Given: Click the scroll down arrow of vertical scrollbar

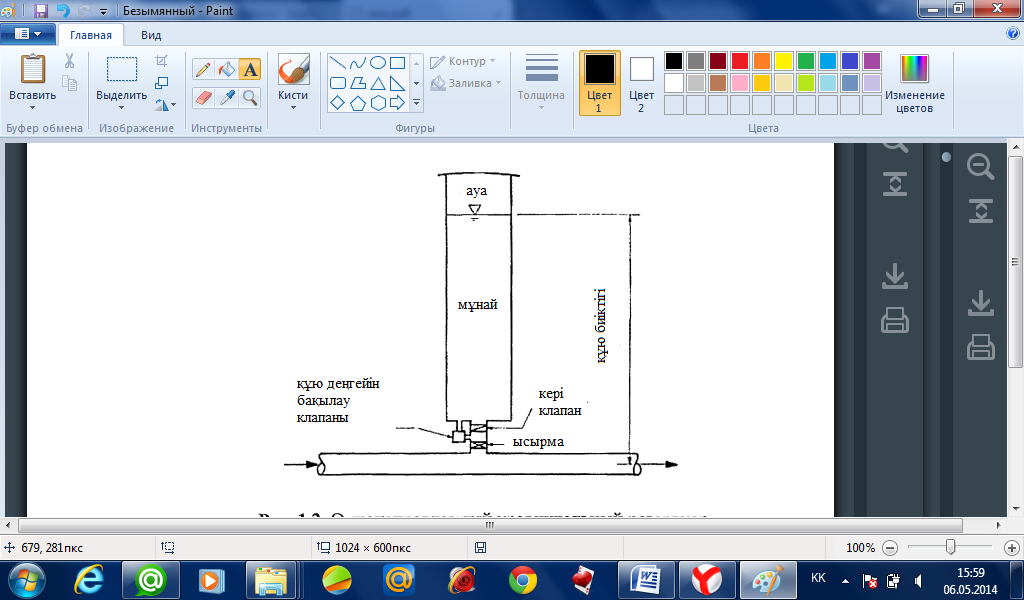Looking at the screenshot, I should click(x=1015, y=509).
